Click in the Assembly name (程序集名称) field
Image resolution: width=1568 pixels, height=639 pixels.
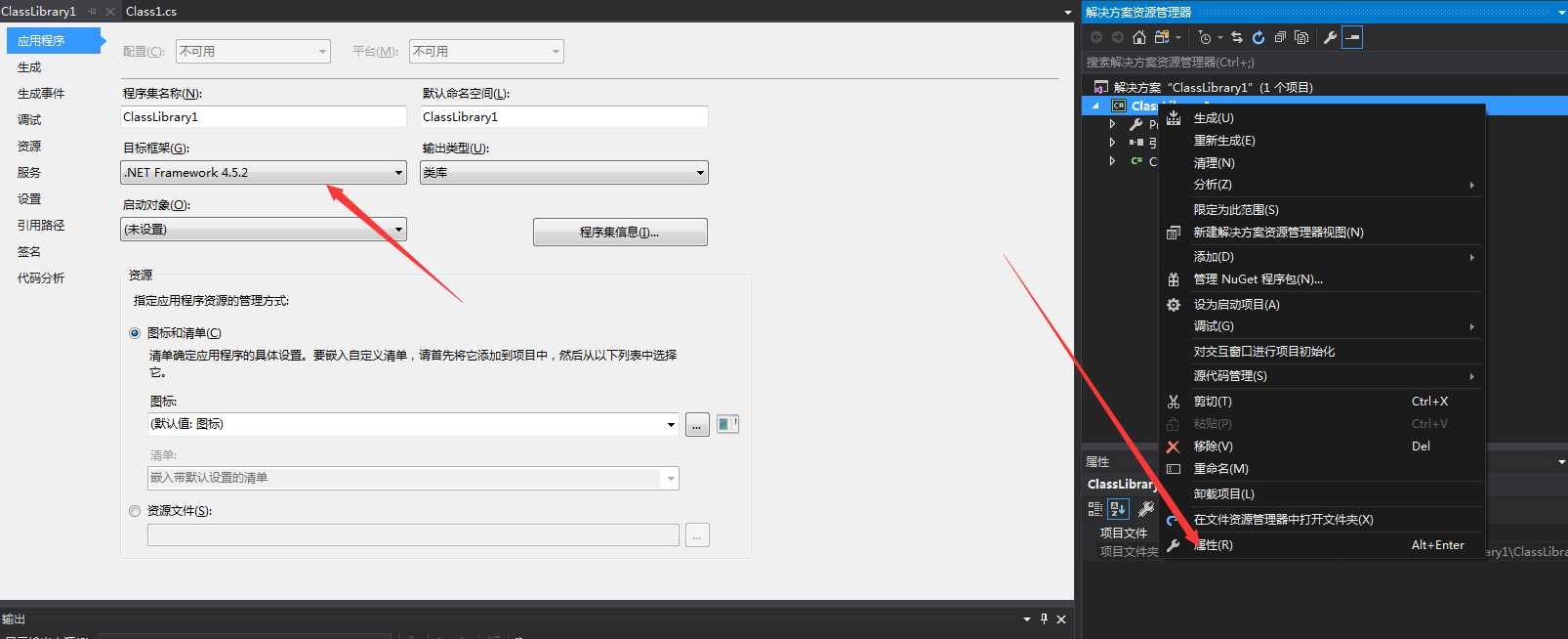coord(264,117)
